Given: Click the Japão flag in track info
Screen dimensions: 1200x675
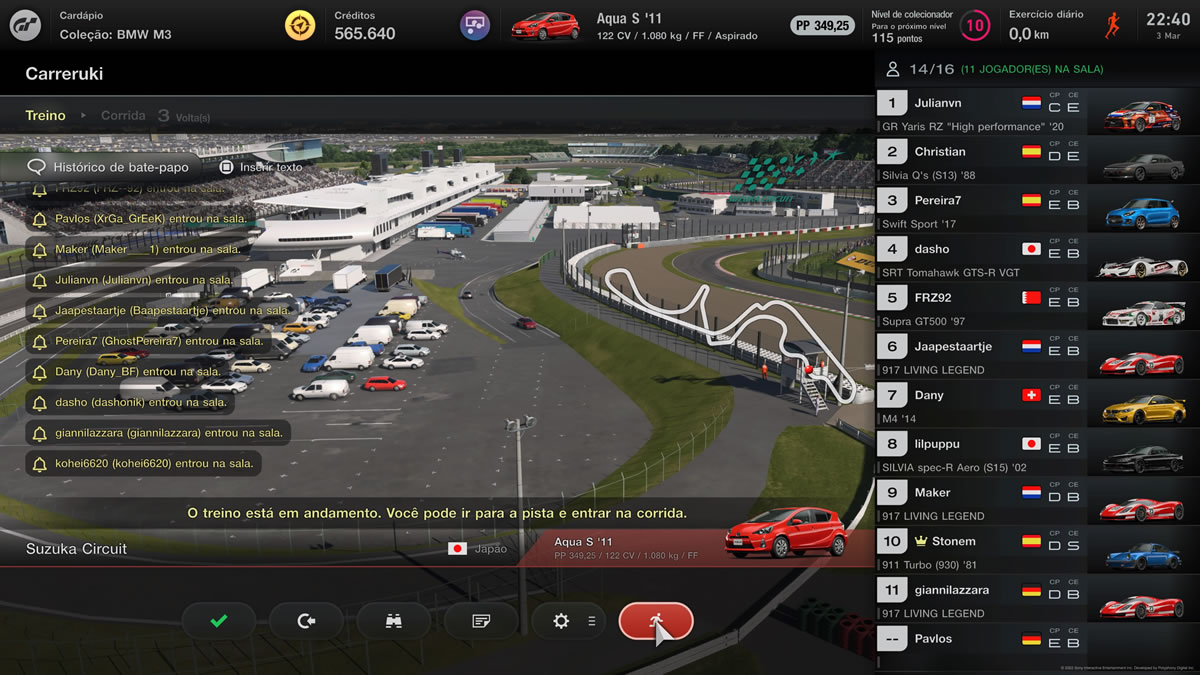Looking at the screenshot, I should coord(458,548).
